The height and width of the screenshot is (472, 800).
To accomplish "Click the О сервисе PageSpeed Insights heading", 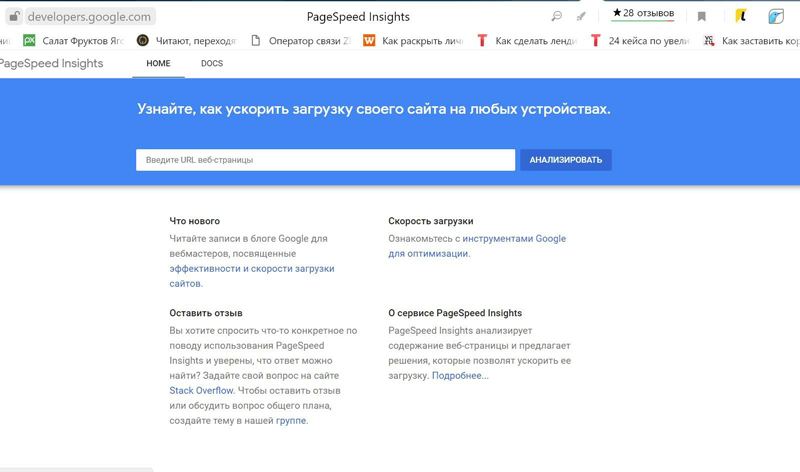I will [455, 313].
